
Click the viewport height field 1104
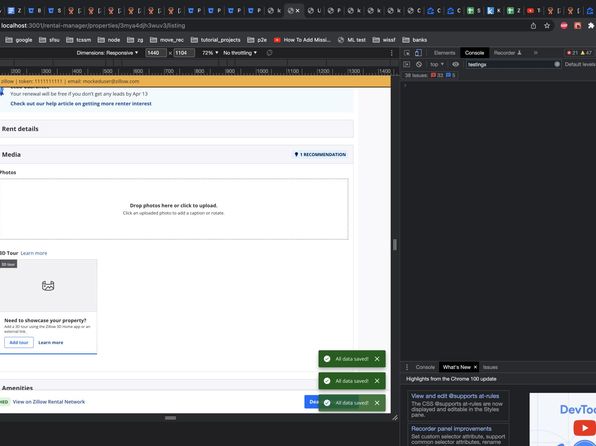(184, 53)
